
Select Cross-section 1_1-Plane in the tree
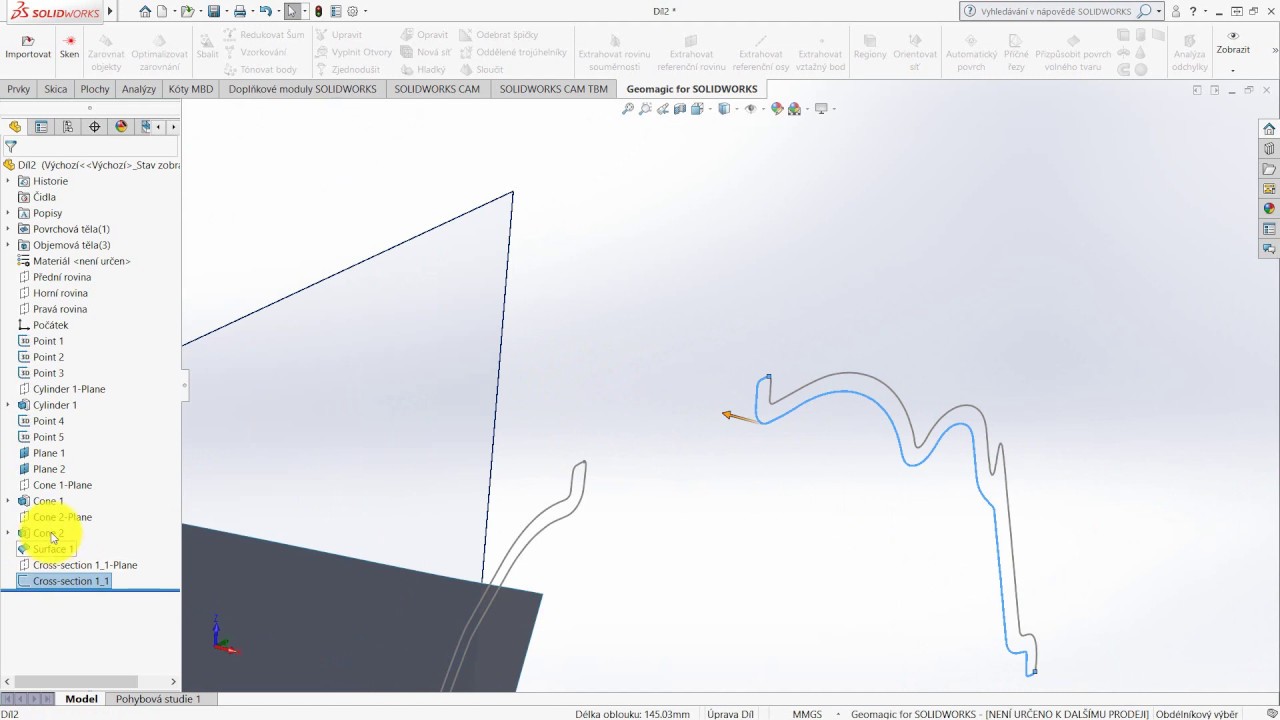[x=84, y=565]
